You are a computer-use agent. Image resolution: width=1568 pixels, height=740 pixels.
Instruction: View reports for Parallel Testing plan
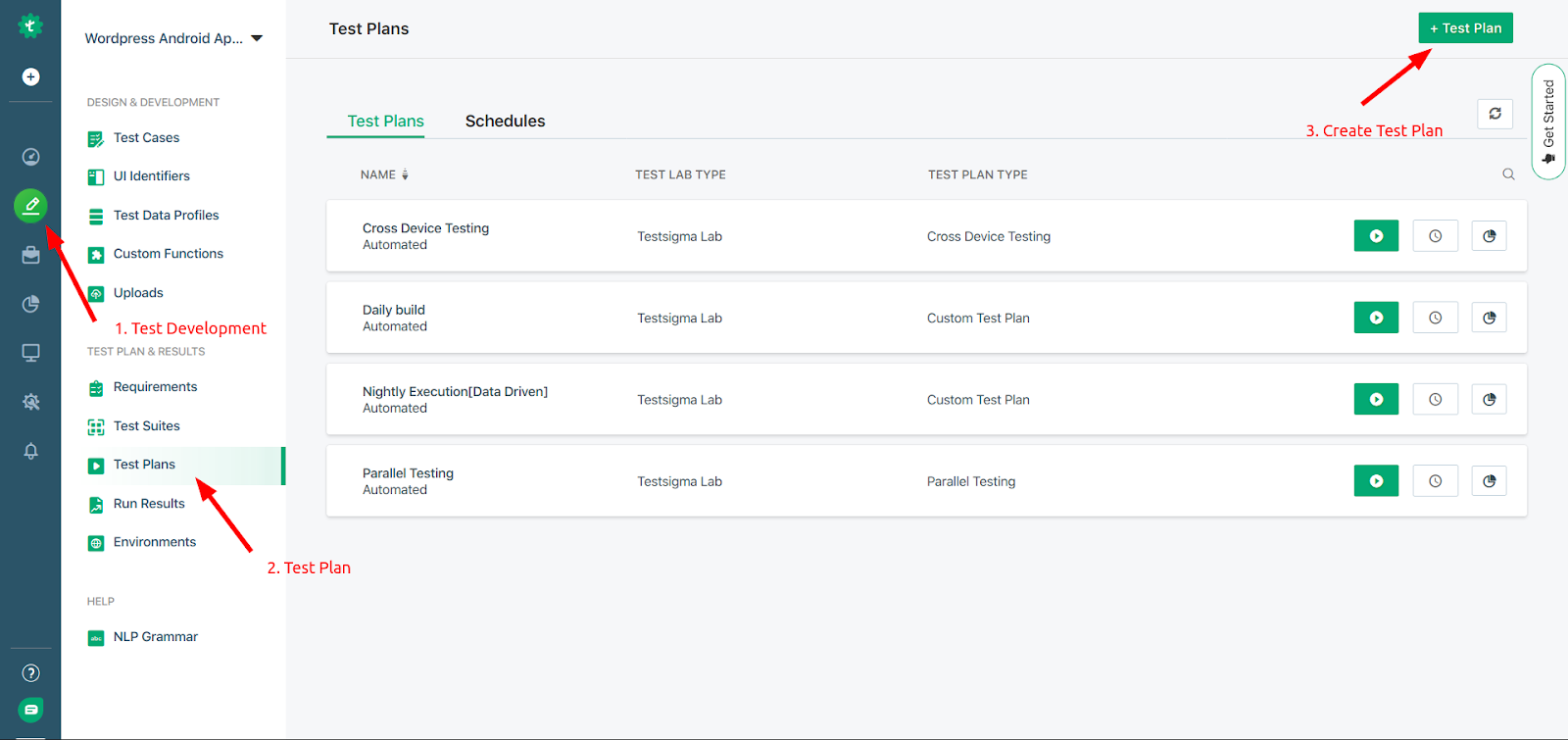(1489, 481)
